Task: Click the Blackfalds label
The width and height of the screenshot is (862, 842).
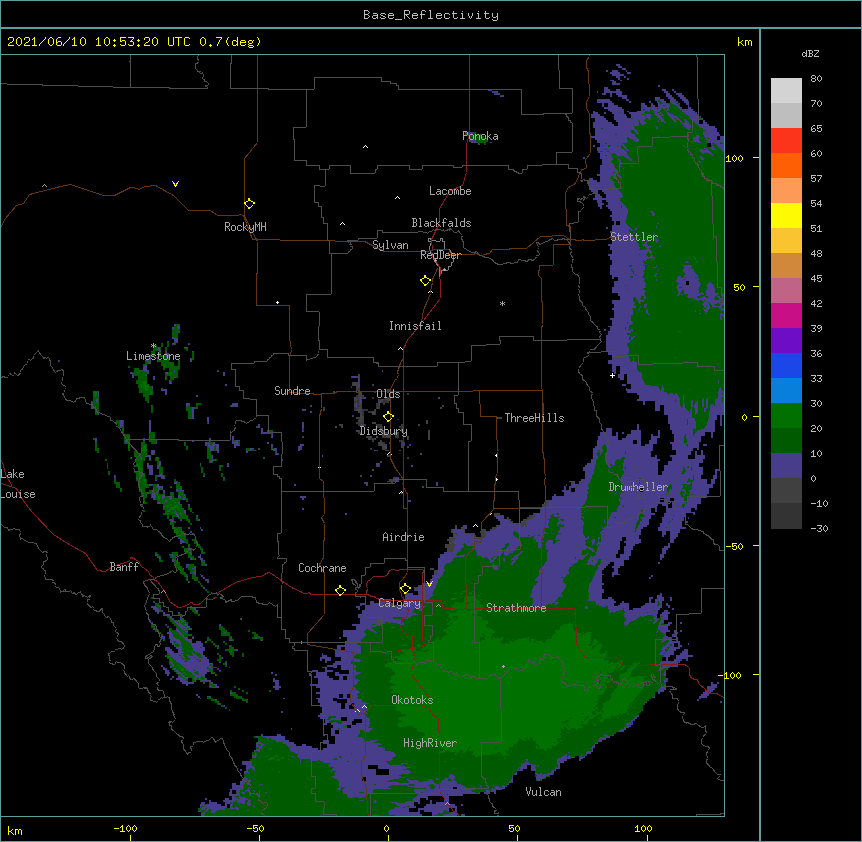Action: click(441, 223)
